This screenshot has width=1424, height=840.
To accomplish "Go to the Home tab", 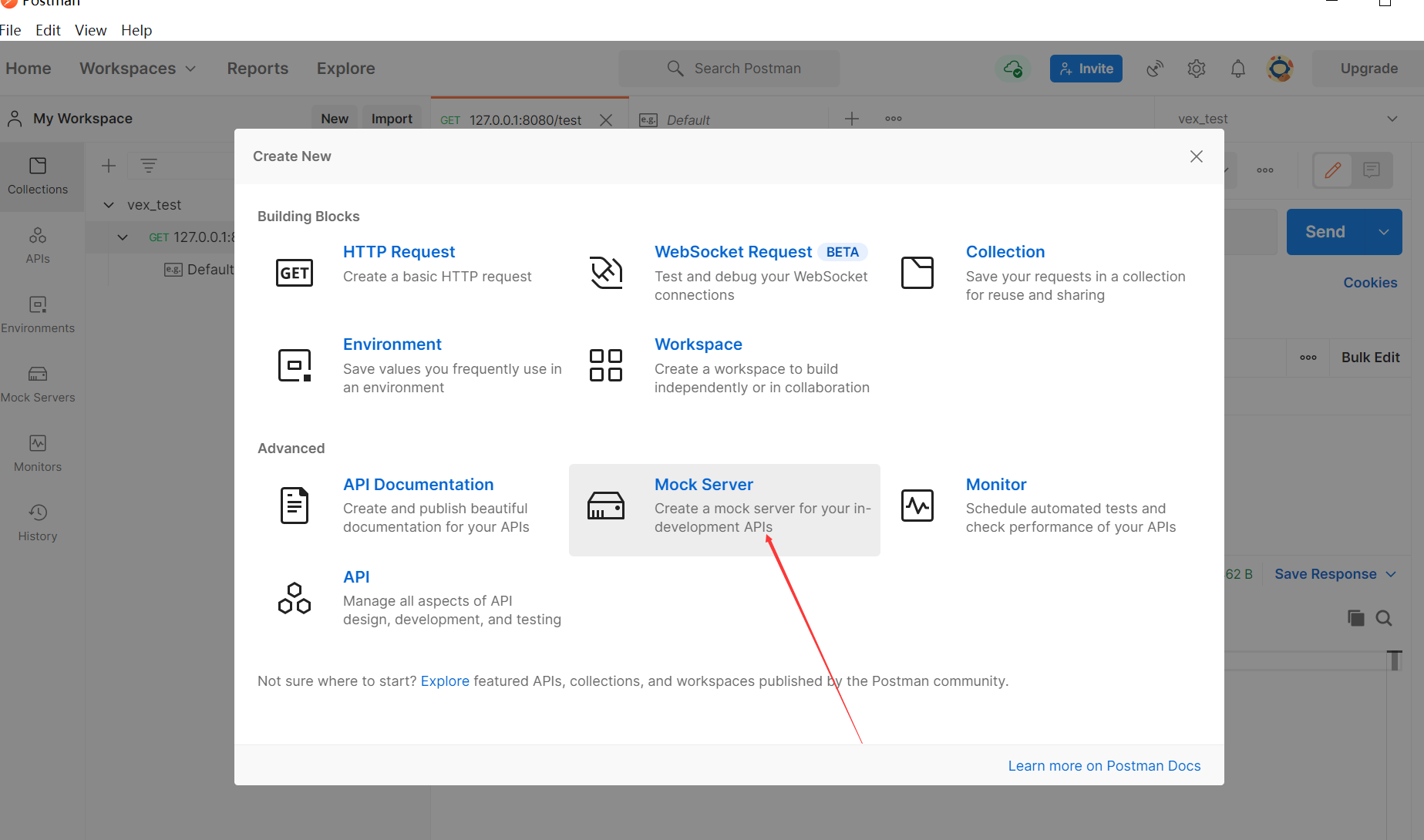I will (x=29, y=69).
